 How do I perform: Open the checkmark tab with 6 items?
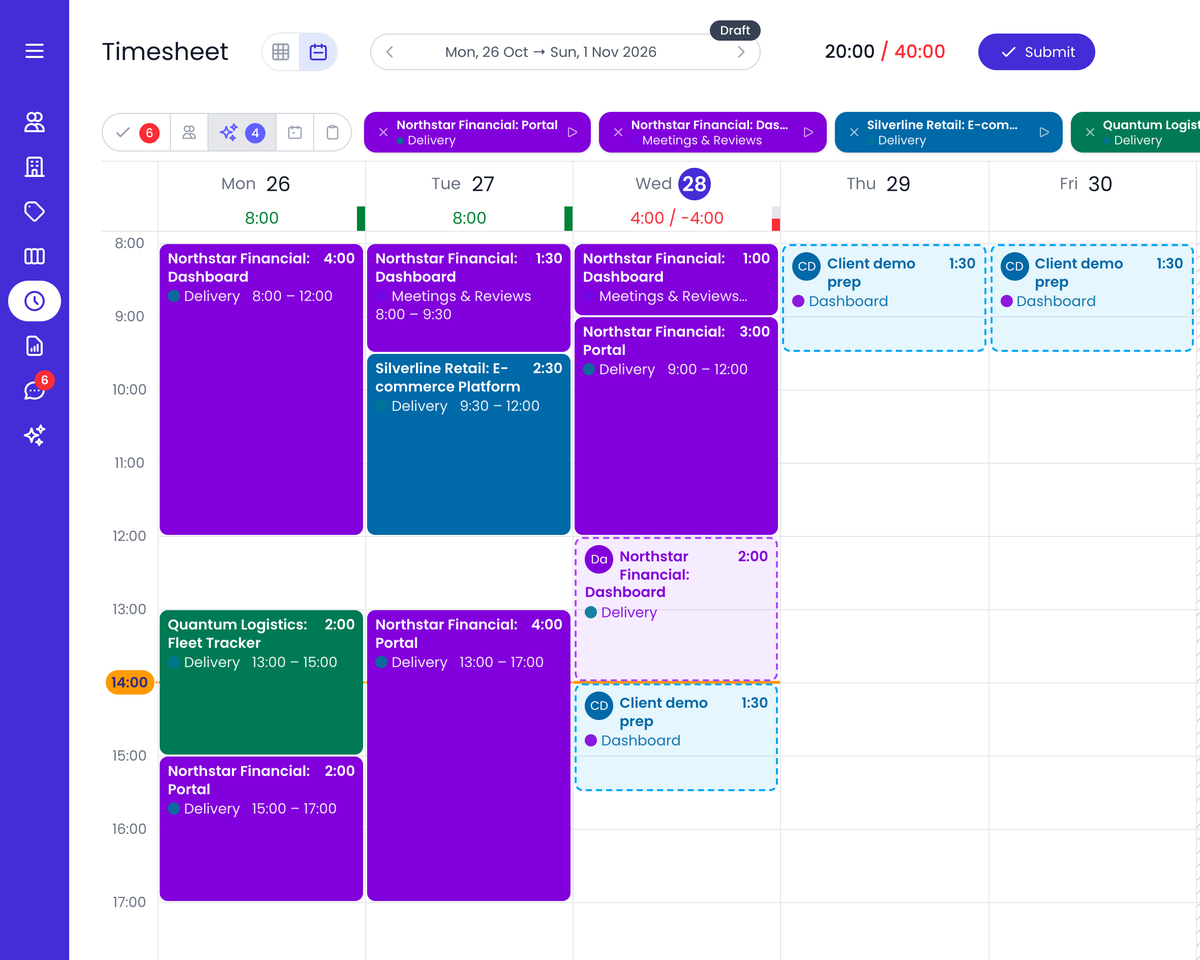coord(135,132)
